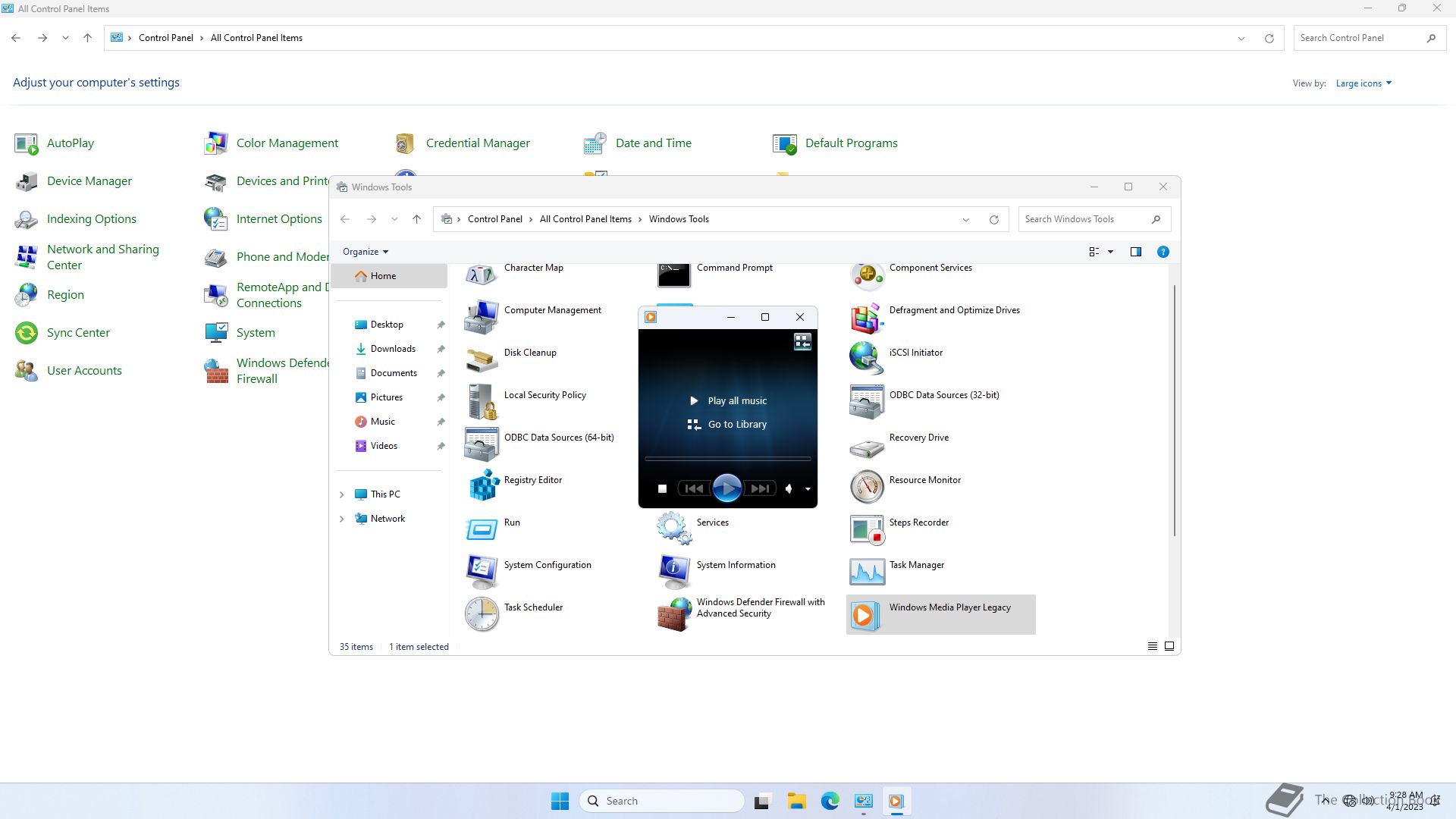Screen dimensions: 1456x819
Task: Open the Organize menu in Windows Tools
Action: point(365,252)
